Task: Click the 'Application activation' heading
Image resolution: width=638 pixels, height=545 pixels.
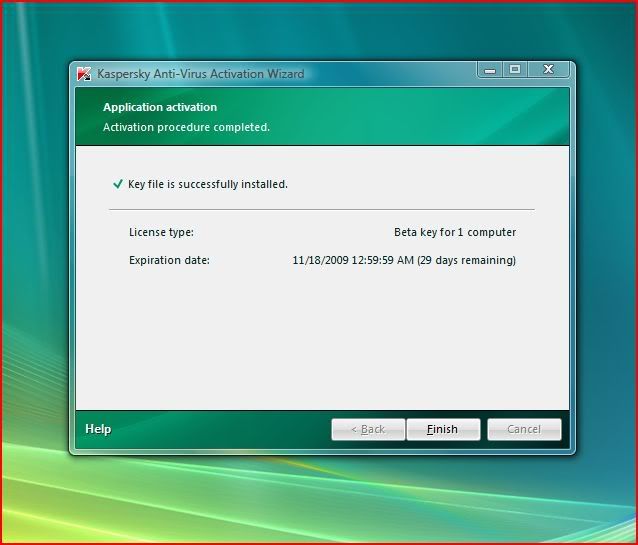Action: click(160, 107)
